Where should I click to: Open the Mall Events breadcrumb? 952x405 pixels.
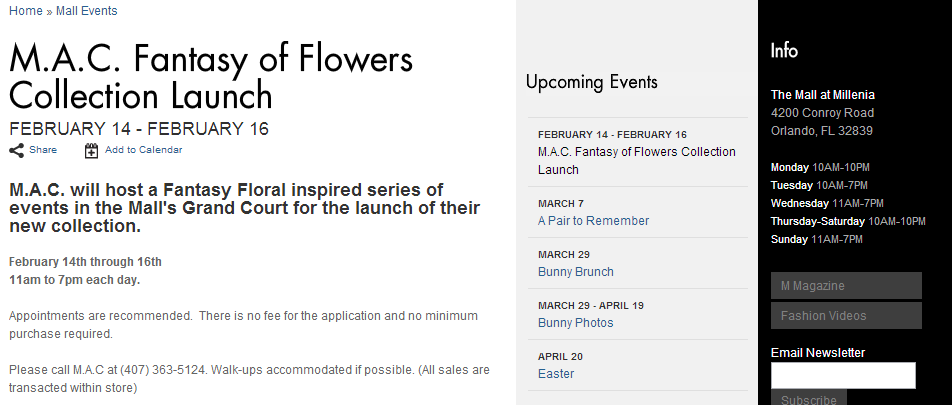tap(86, 11)
